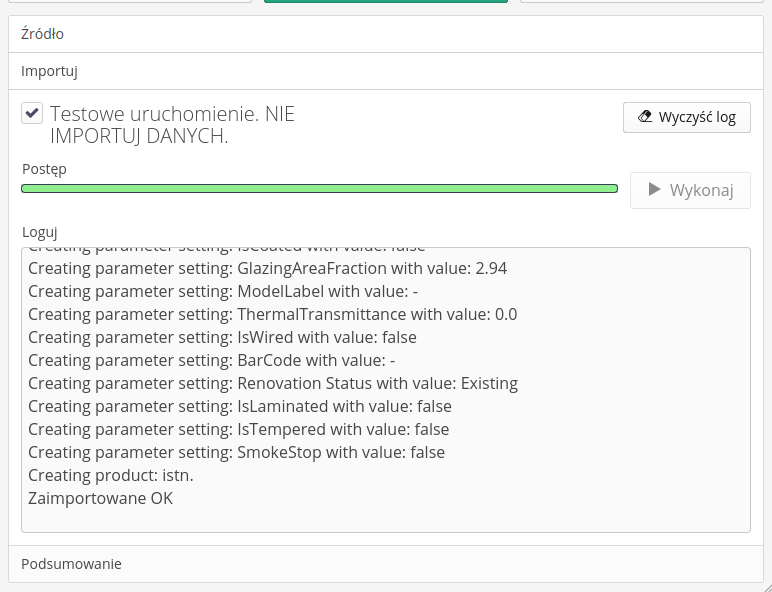Click the 'Creating product: istn.' log line
772x592 pixels.
(111, 475)
